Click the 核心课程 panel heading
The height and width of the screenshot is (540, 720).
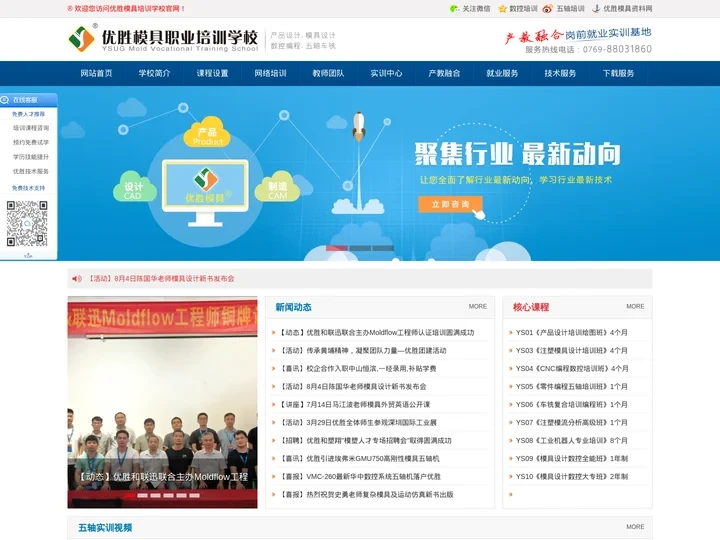tap(531, 307)
